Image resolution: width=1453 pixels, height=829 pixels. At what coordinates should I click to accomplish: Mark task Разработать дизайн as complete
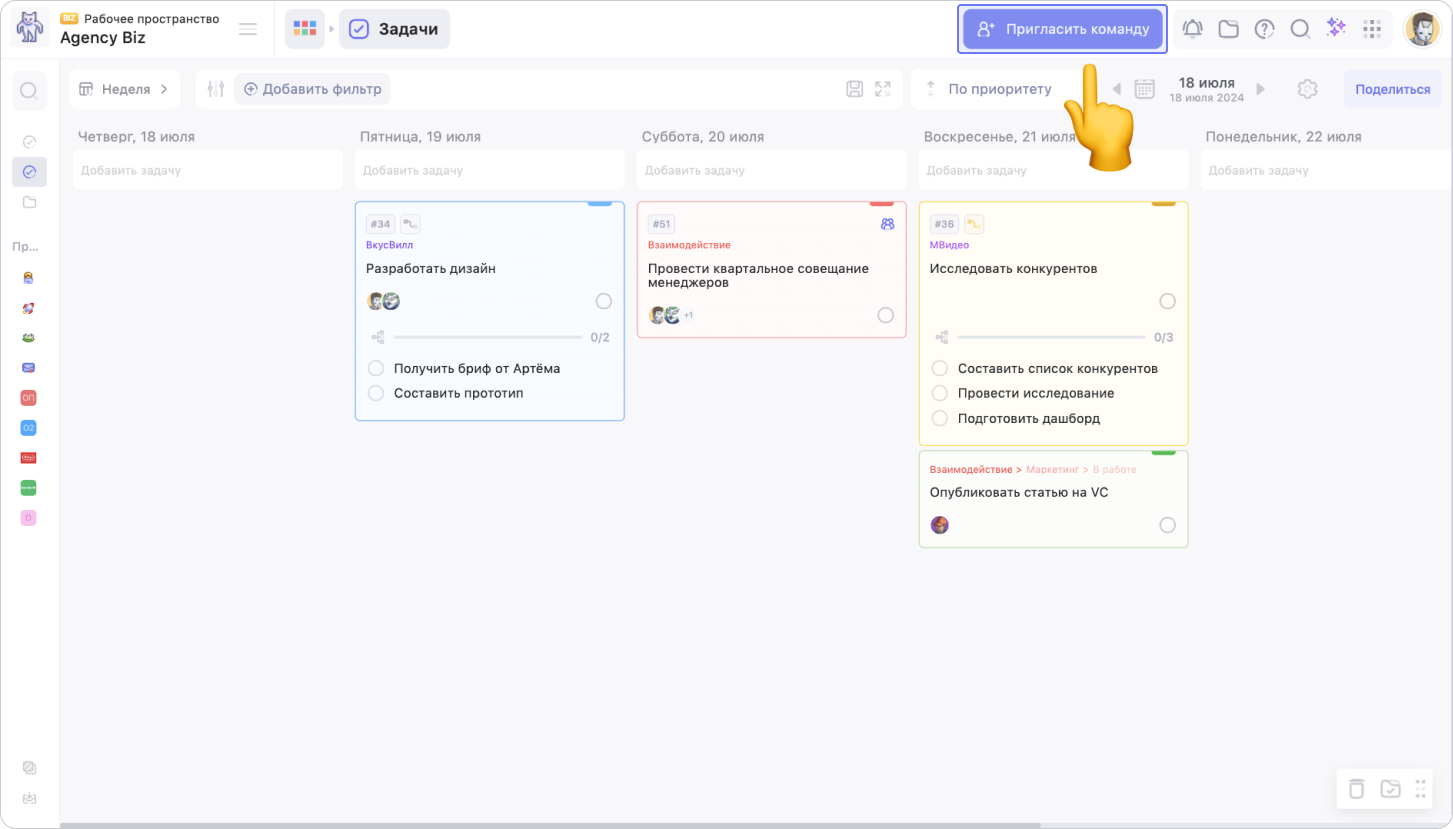click(603, 301)
